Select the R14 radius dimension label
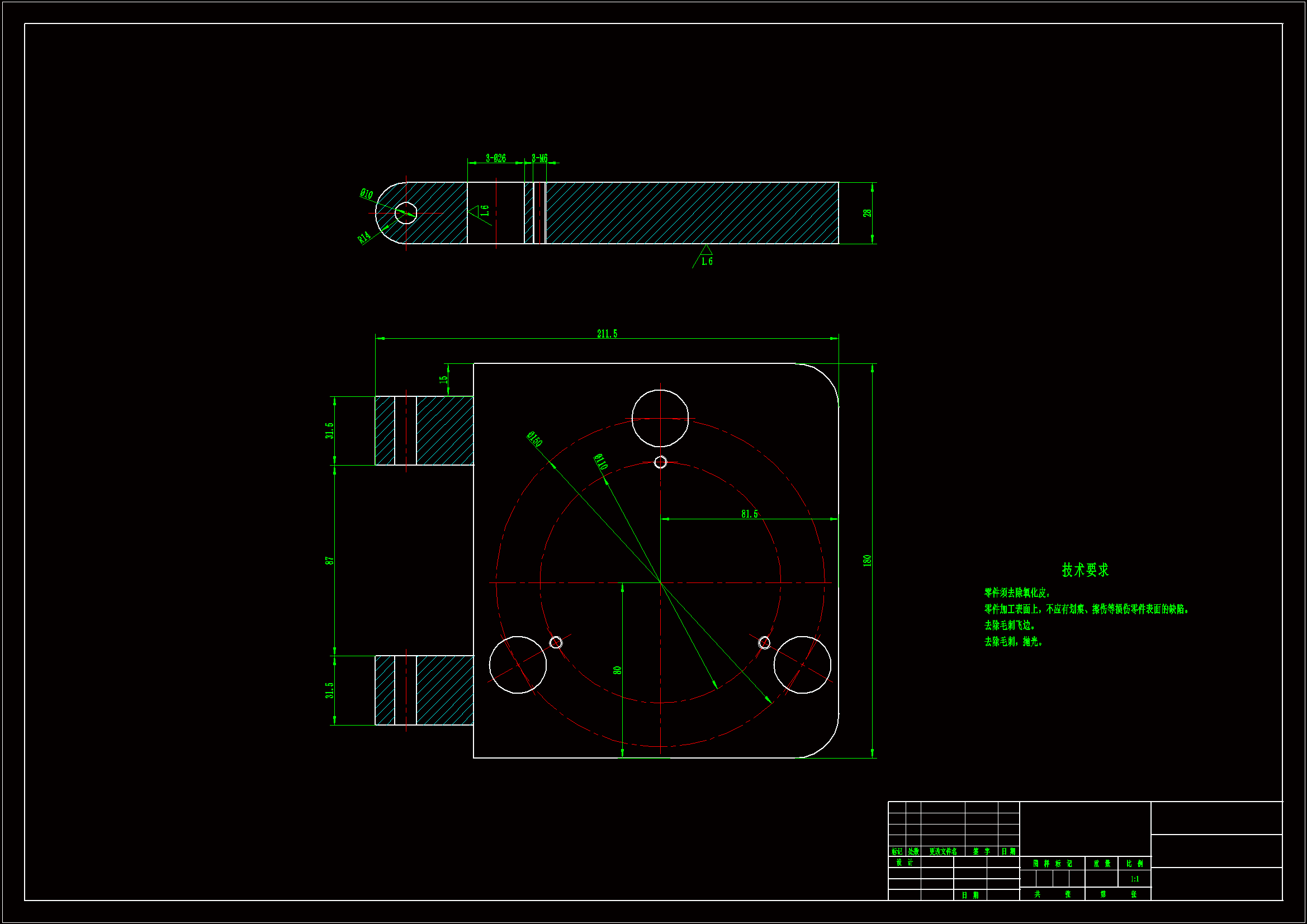1307x924 pixels. tap(364, 237)
